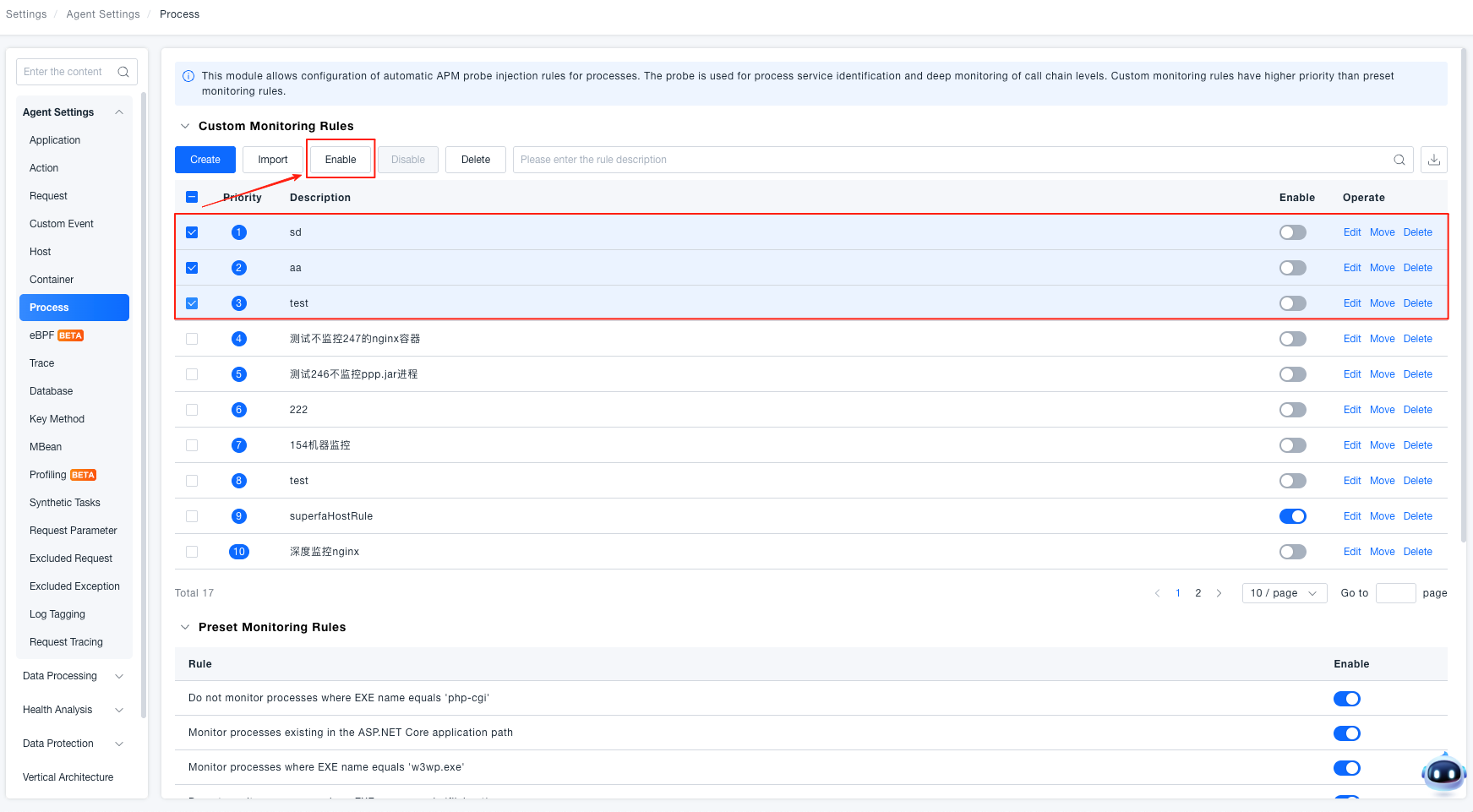Enable the toggle for 154机器监控 rule
Screen dimensions: 1473x812
coord(1293,445)
